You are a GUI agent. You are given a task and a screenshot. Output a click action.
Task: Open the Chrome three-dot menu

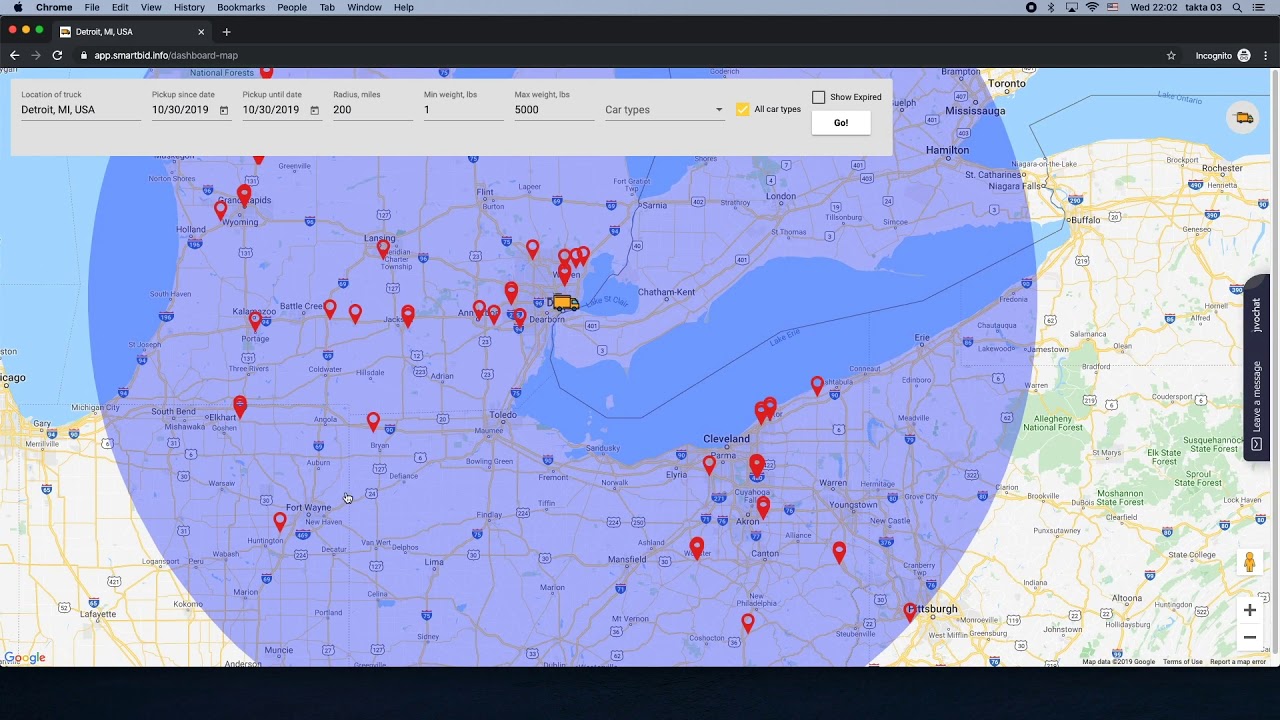coord(1265,56)
